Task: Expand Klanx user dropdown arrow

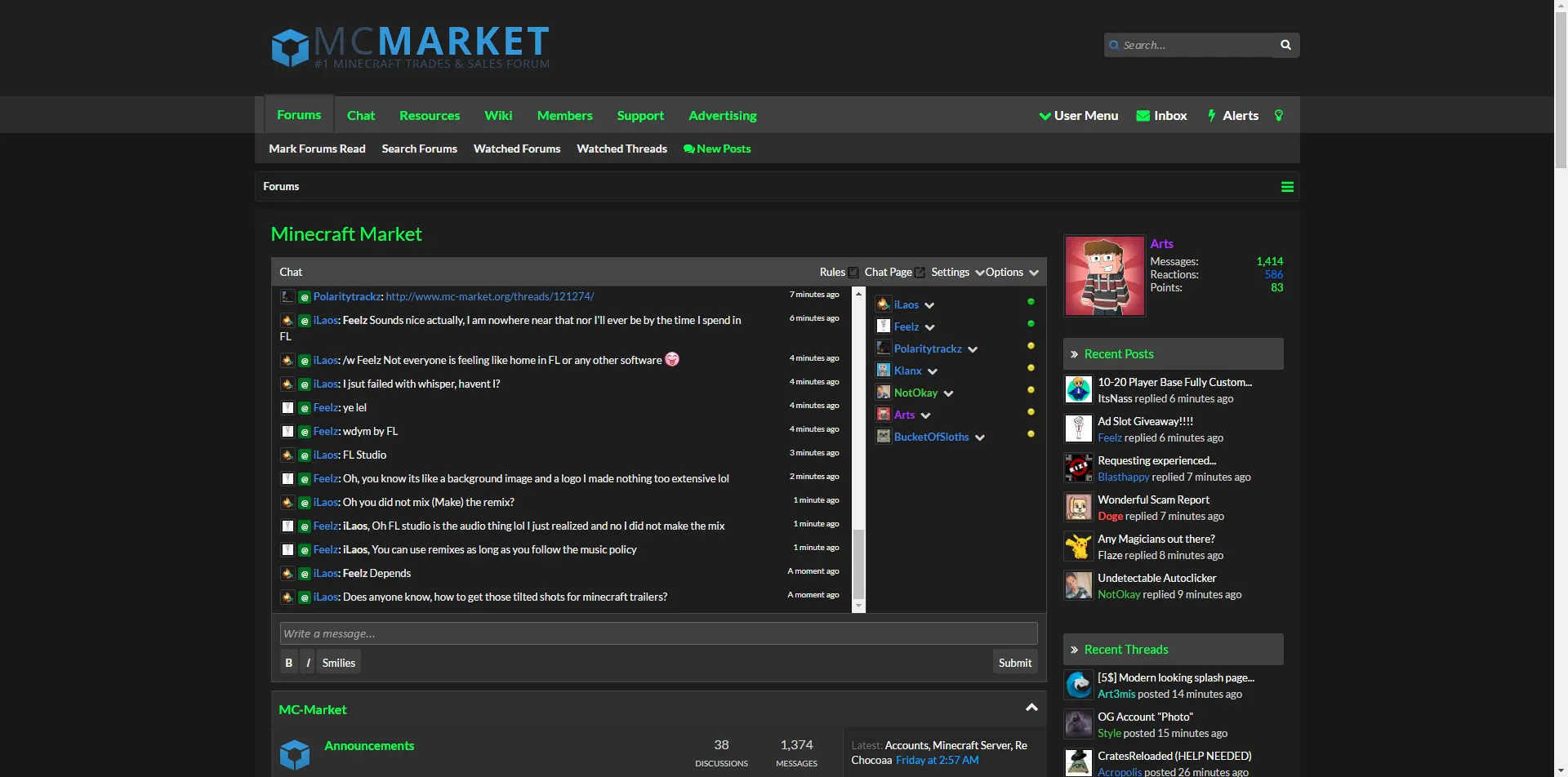Action: pyautogui.click(x=933, y=371)
